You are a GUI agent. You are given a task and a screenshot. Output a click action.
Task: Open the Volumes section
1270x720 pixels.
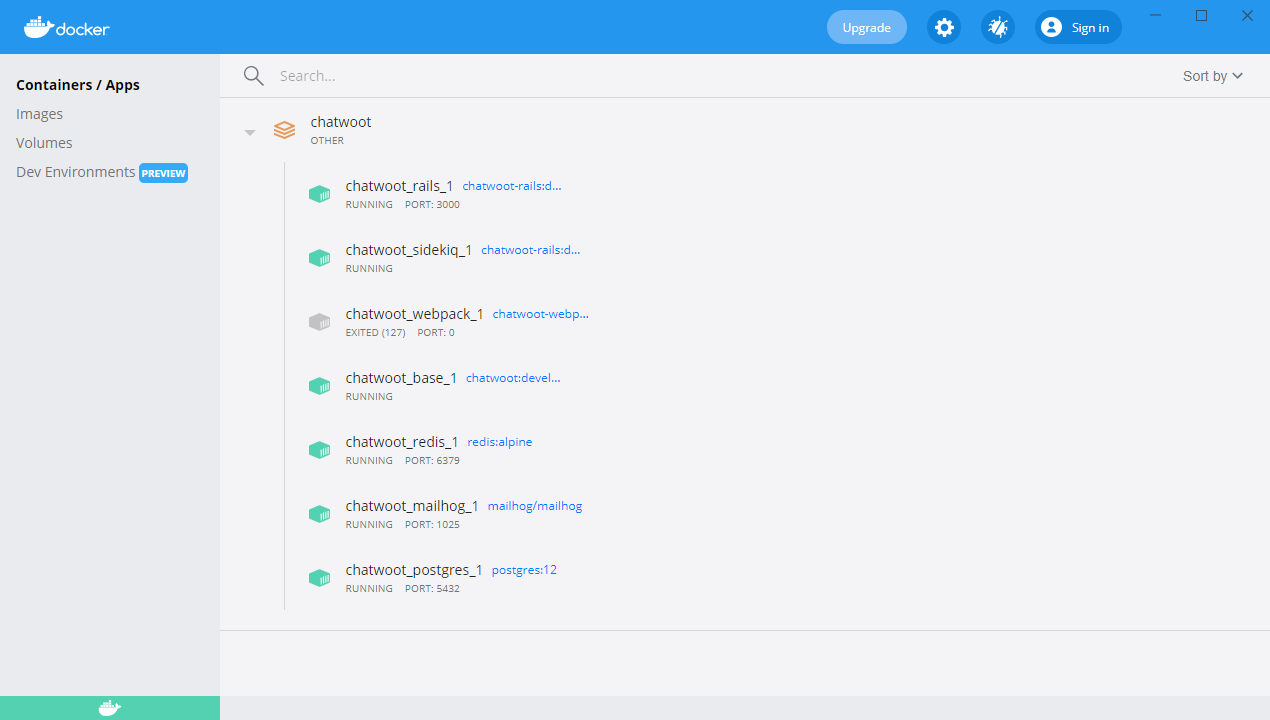(43, 142)
